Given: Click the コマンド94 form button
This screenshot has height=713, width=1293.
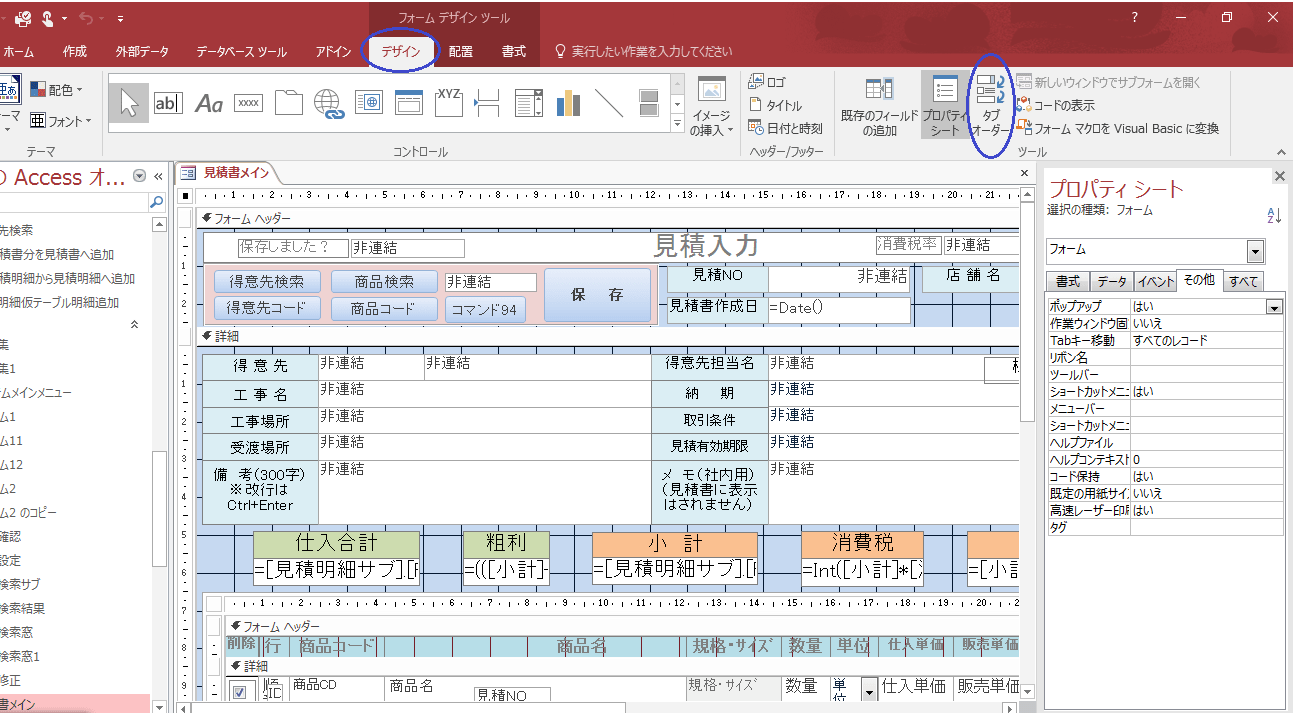Looking at the screenshot, I should tap(484, 310).
